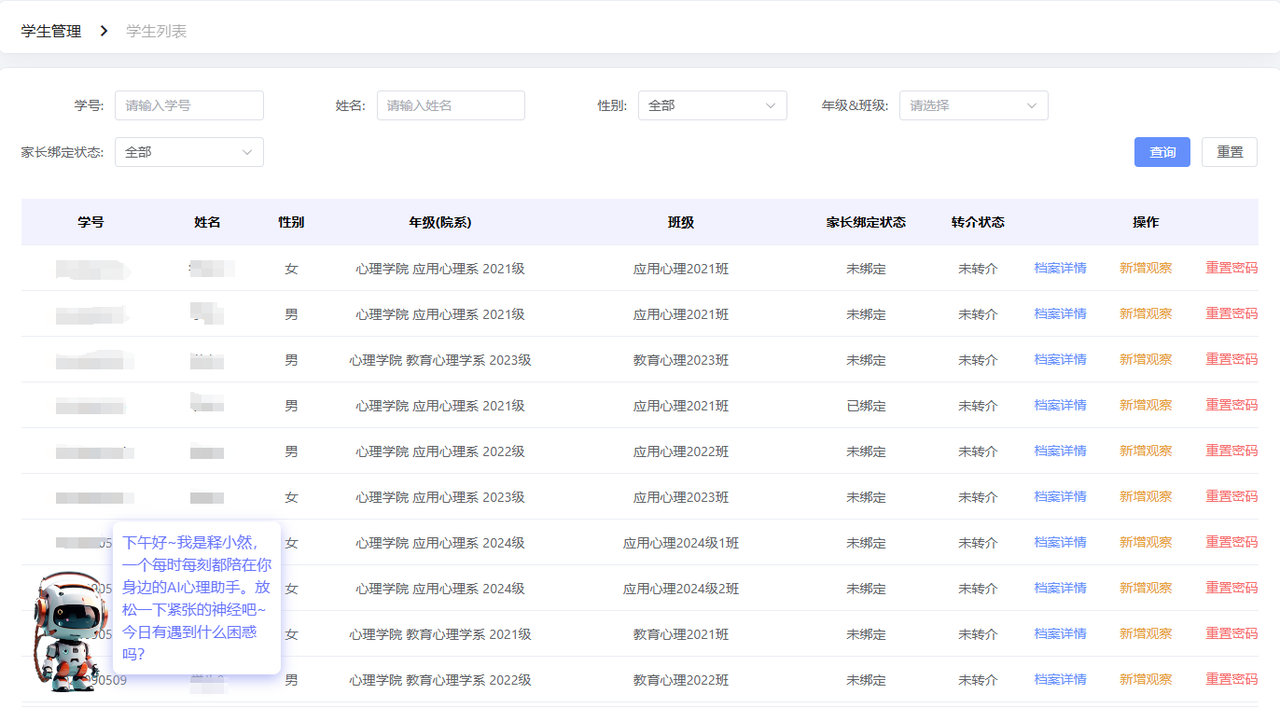This screenshot has width=1280, height=708.
Task: Open 档案详情 for 教育心理2021班 student
Action: (1060, 634)
